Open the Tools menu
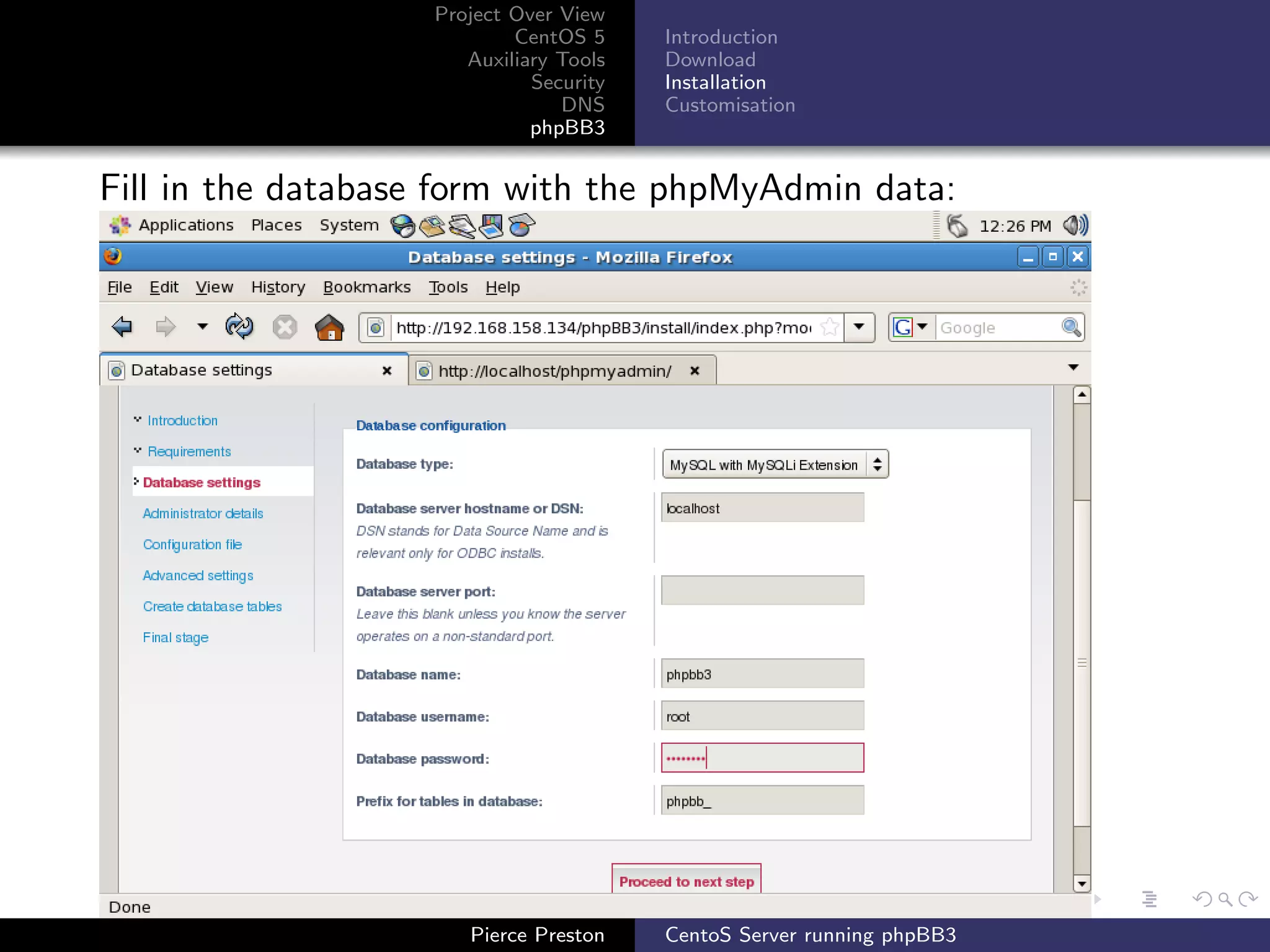Image resolution: width=1270 pixels, height=952 pixels. click(448, 288)
